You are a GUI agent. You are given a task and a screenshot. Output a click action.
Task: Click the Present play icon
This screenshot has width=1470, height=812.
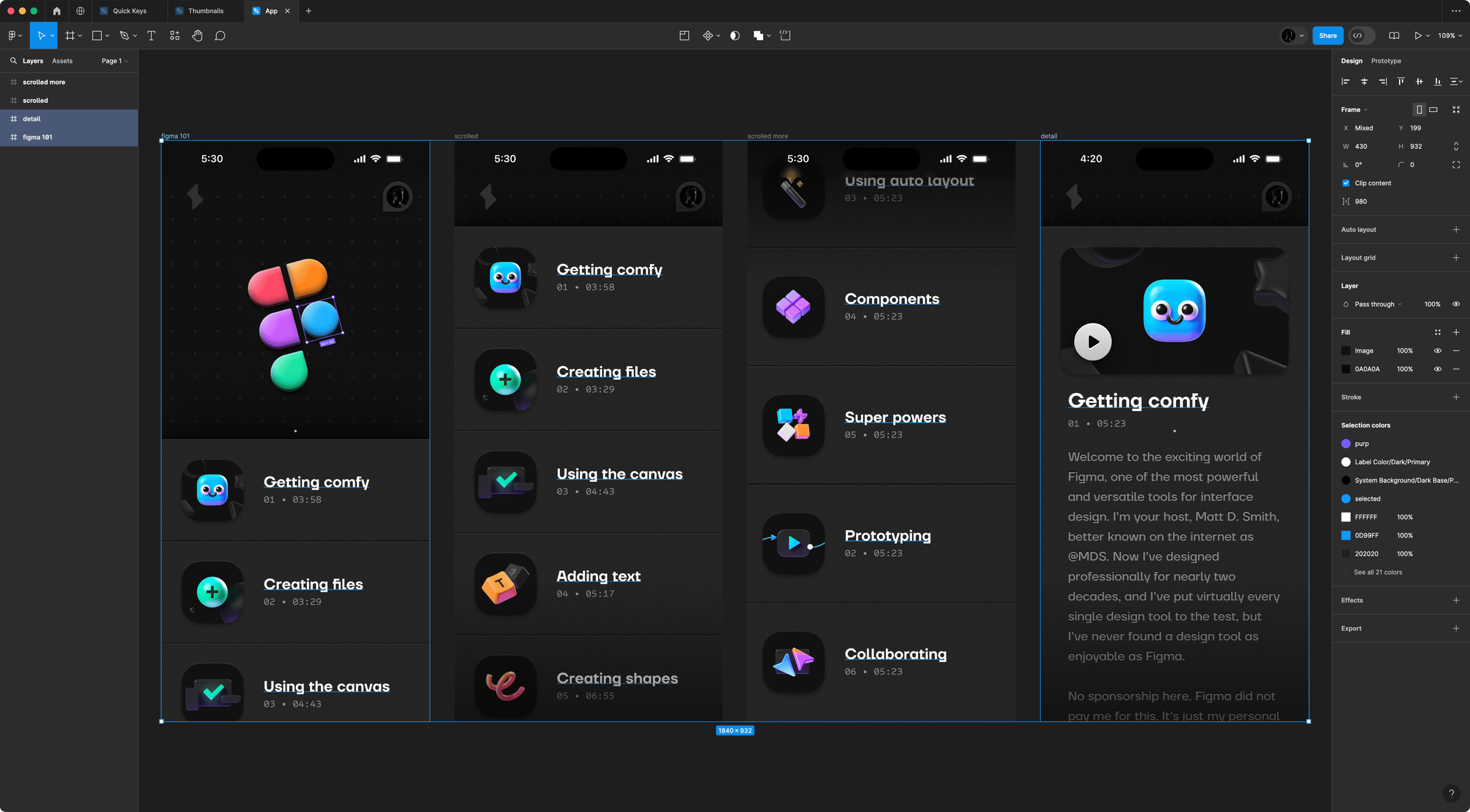1417,36
